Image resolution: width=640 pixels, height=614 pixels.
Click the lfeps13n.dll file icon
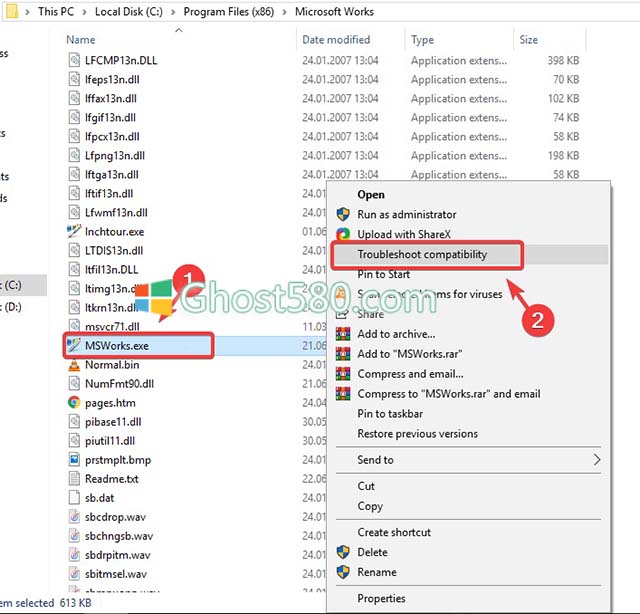[74, 79]
